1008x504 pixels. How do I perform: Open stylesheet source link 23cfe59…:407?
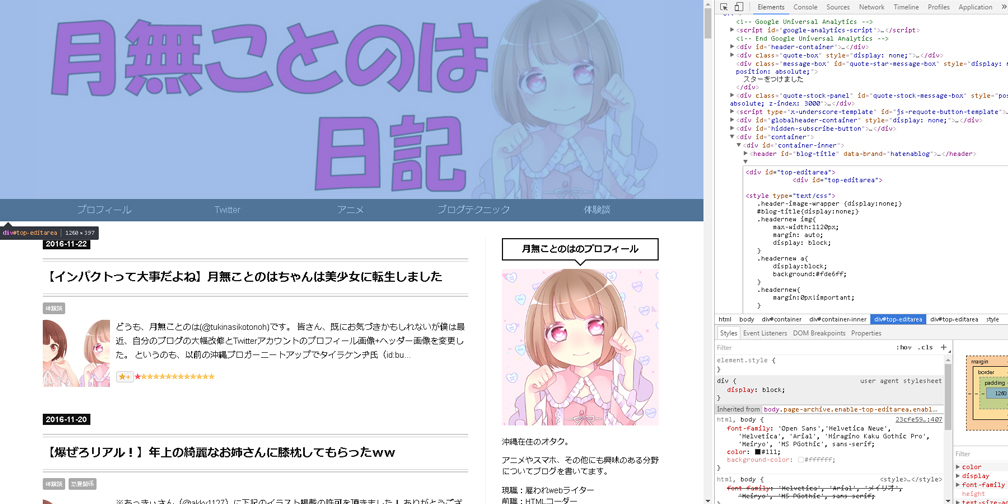point(919,419)
